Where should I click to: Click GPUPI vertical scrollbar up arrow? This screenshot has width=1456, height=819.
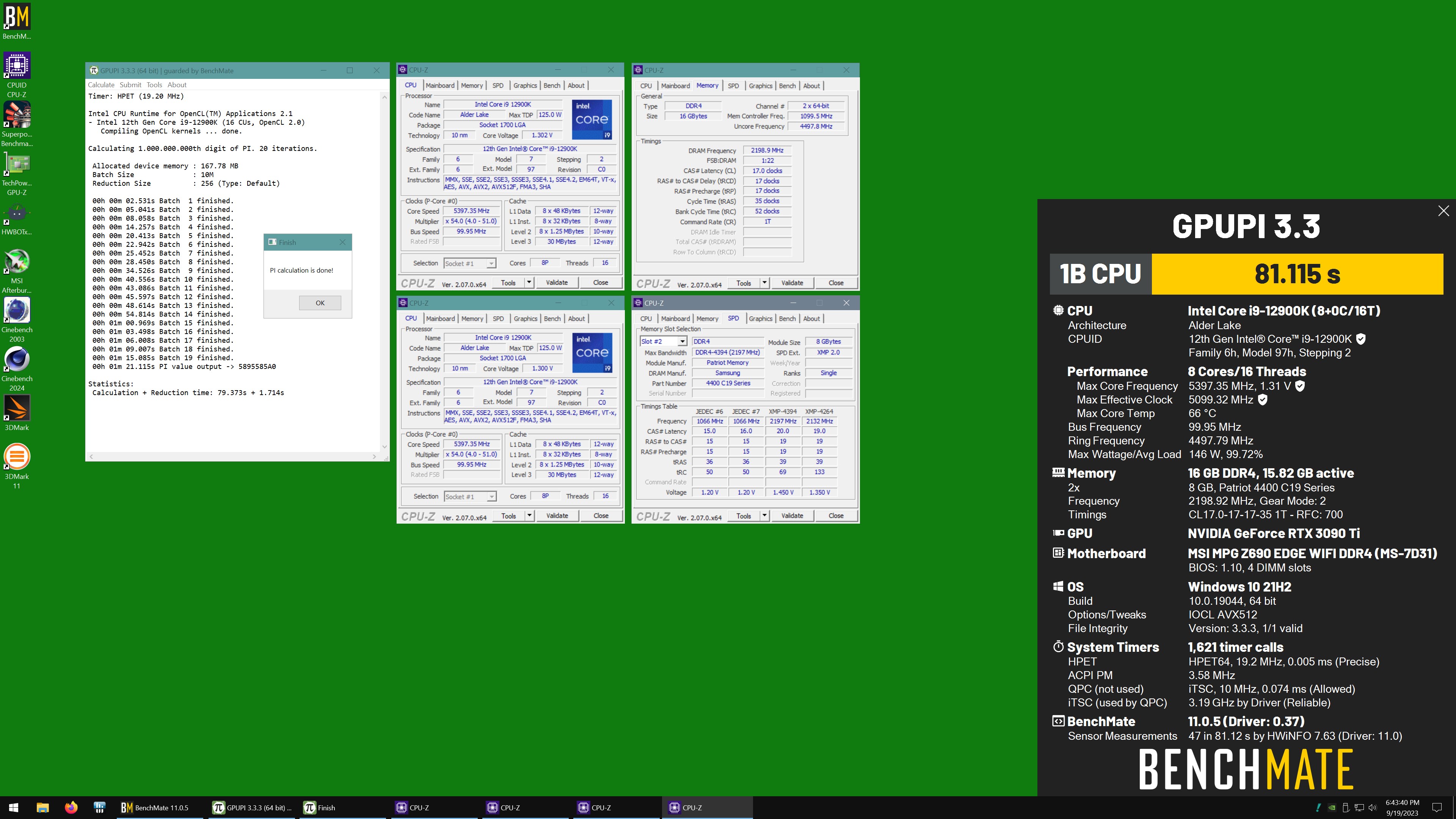pos(384,97)
